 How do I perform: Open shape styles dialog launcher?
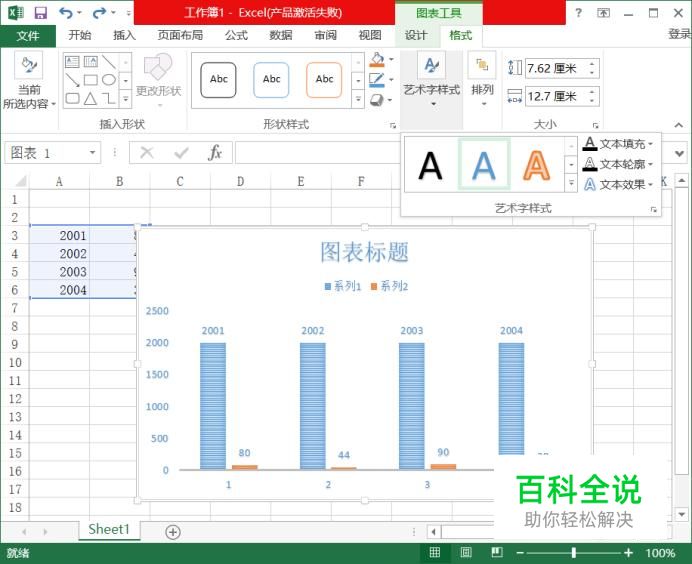tap(392, 125)
